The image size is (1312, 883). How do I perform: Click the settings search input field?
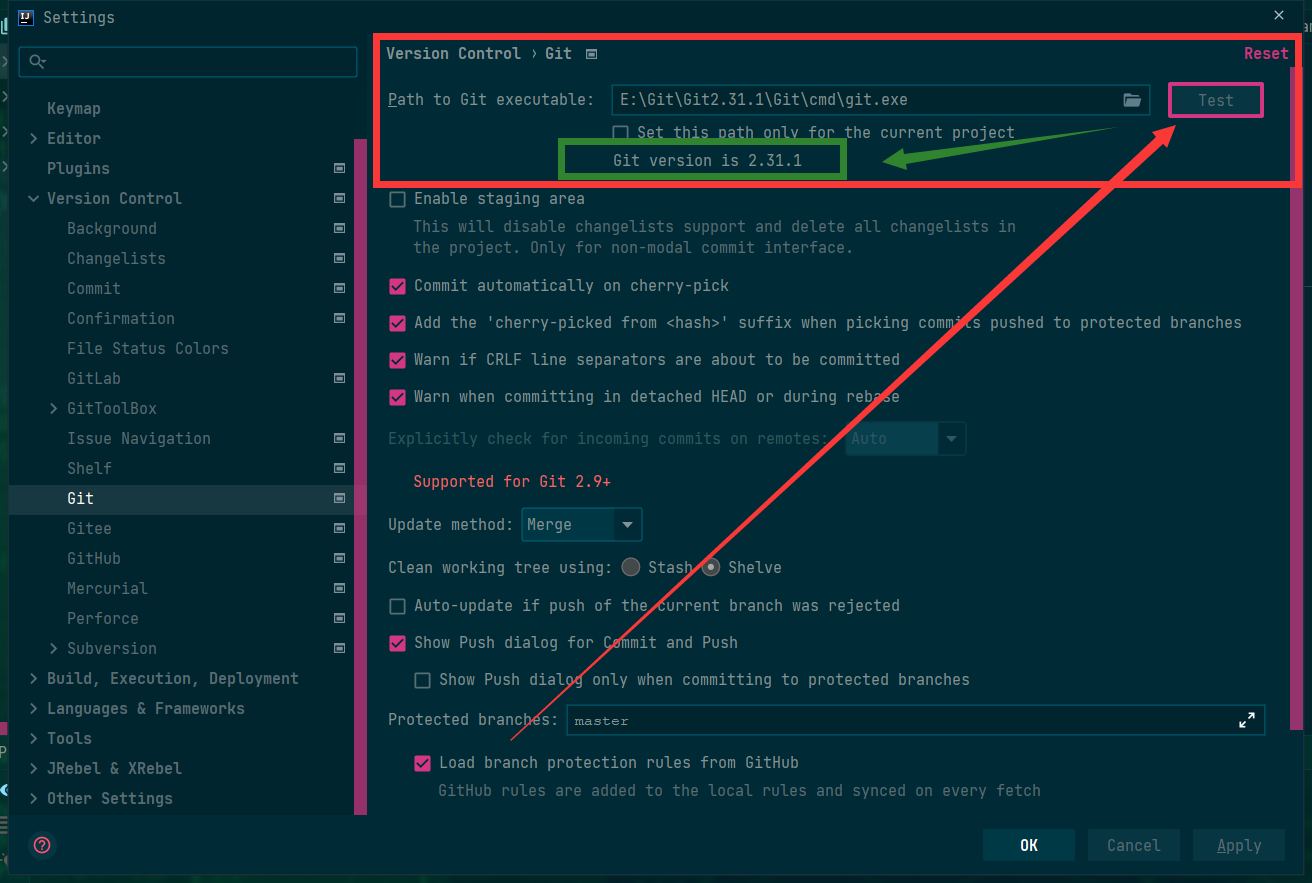(x=188, y=62)
